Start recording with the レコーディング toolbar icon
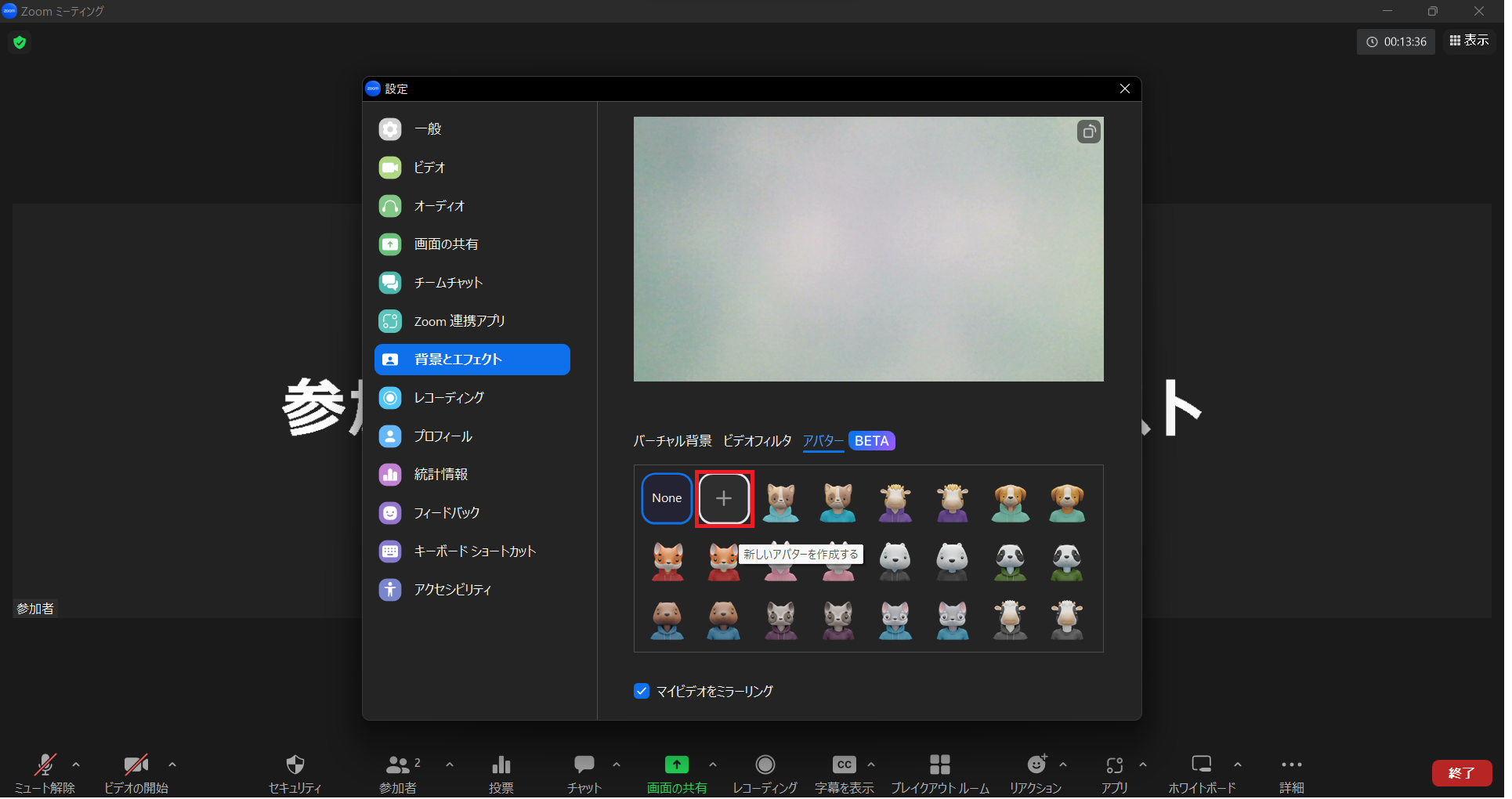The width and height of the screenshot is (1512, 799). point(765,765)
